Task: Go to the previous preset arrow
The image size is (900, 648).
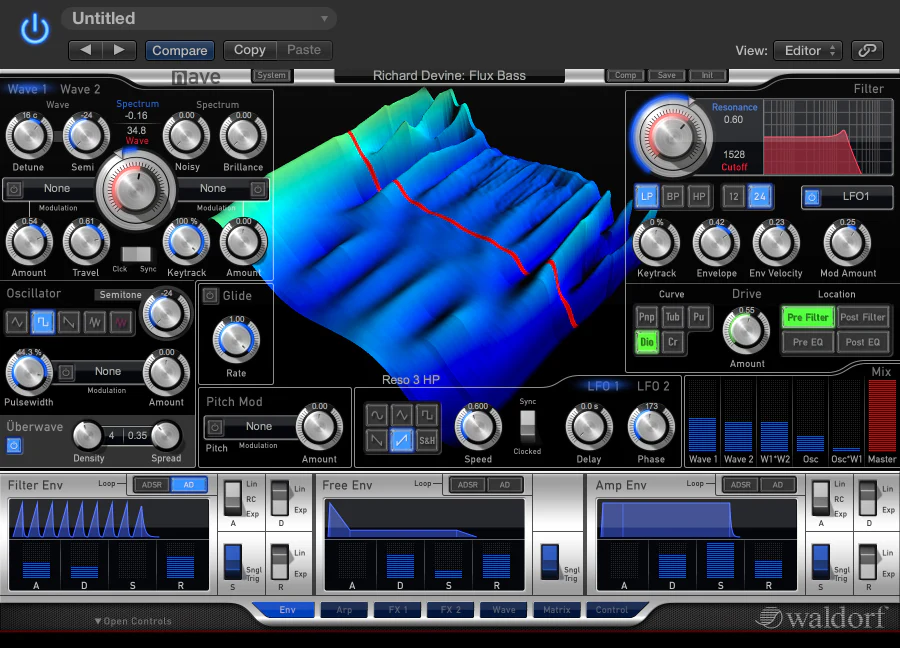Action: (86, 51)
